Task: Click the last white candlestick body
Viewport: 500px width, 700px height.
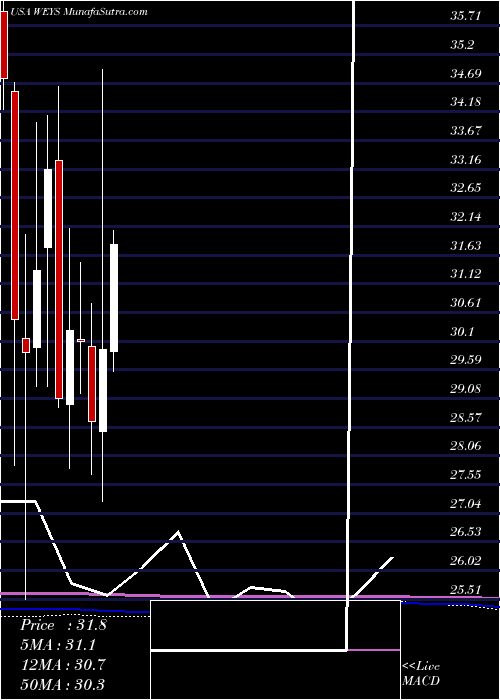Action: pos(114,298)
